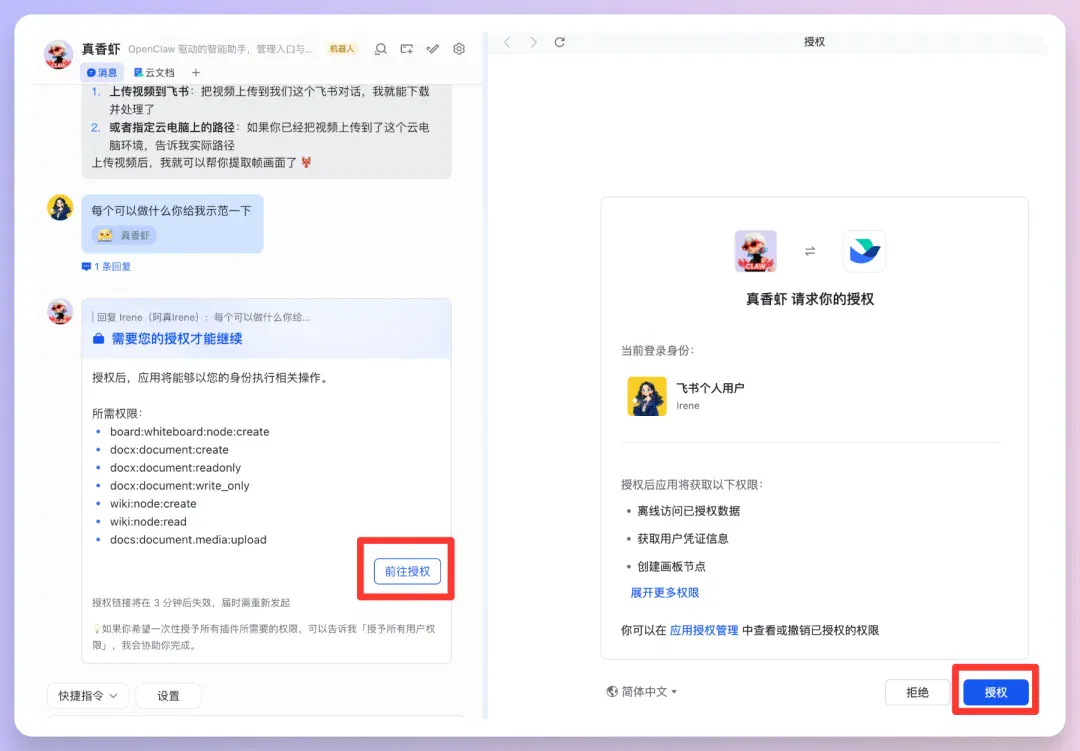Open the 快捷指令 dropdown
This screenshot has width=1080, height=751.
[x=87, y=696]
